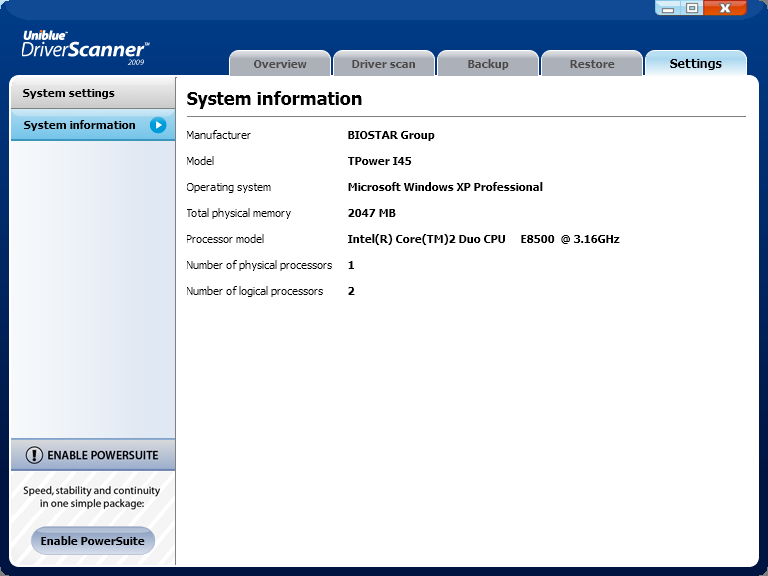Image resolution: width=768 pixels, height=576 pixels.
Task: Open the Overview tab
Action: (280, 64)
